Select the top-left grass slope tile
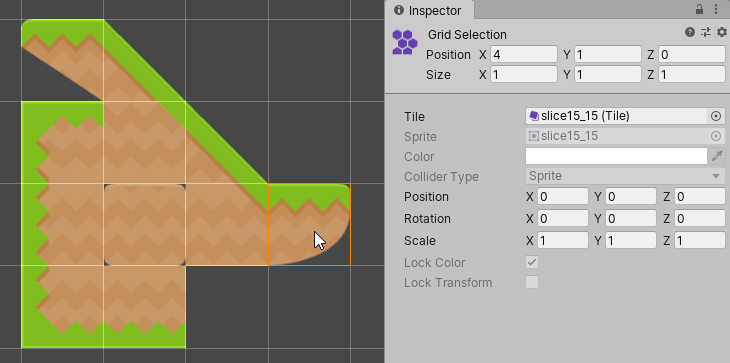 [62, 60]
